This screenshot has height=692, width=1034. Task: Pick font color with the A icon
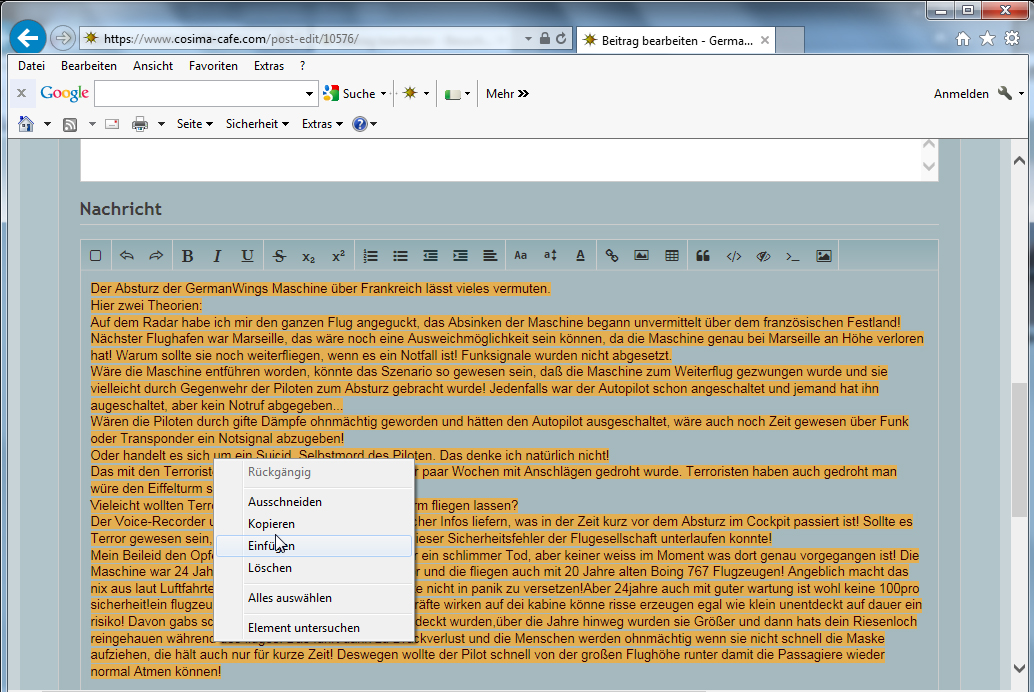[580, 256]
